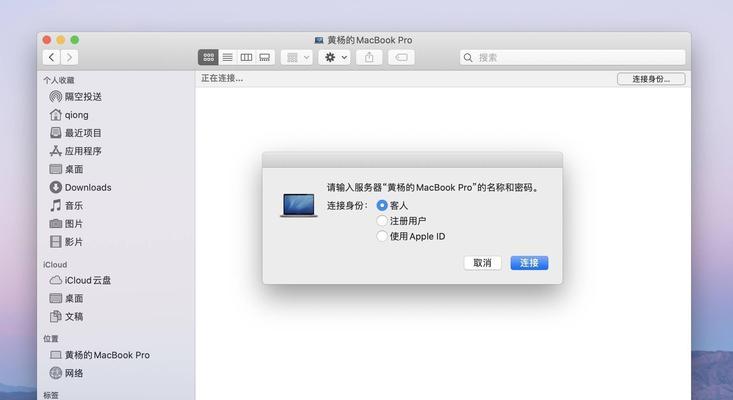The image size is (733, 400).
Task: Click the 正在连接... status text
Action: pyautogui.click(x=222, y=79)
